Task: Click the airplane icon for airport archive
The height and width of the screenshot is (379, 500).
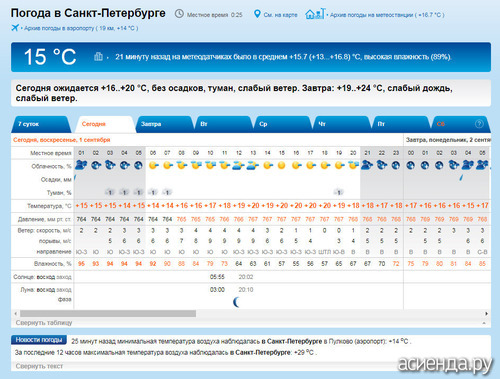Action: 15,28
